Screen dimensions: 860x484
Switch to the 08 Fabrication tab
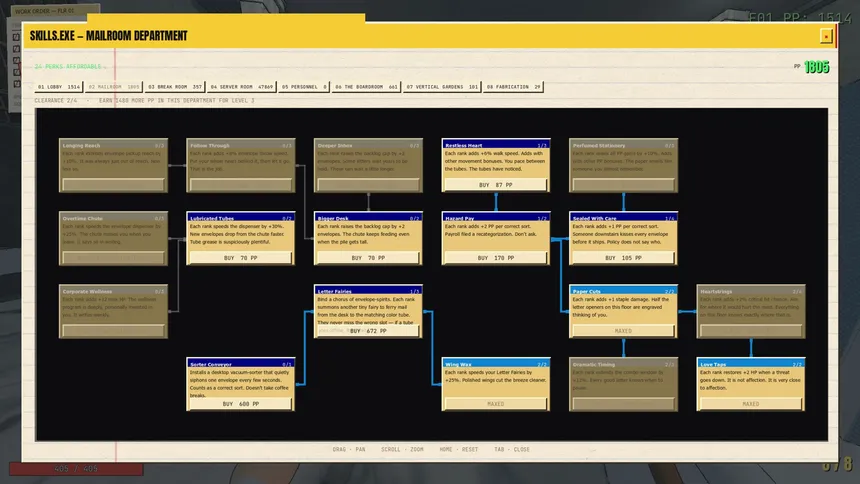pos(513,87)
